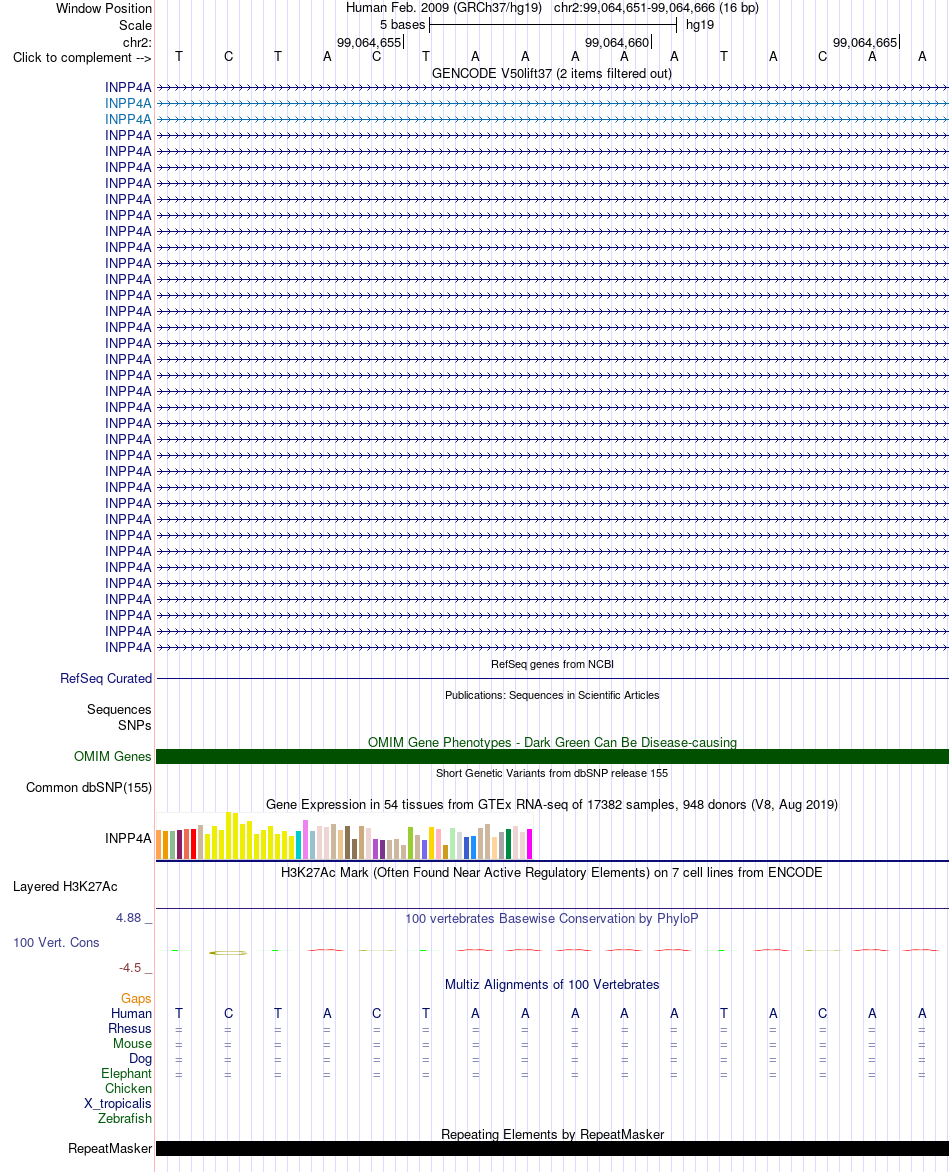
Task: Click the Human Feb. 2009 (GRCh37/hg19) title
Action: coord(443,8)
